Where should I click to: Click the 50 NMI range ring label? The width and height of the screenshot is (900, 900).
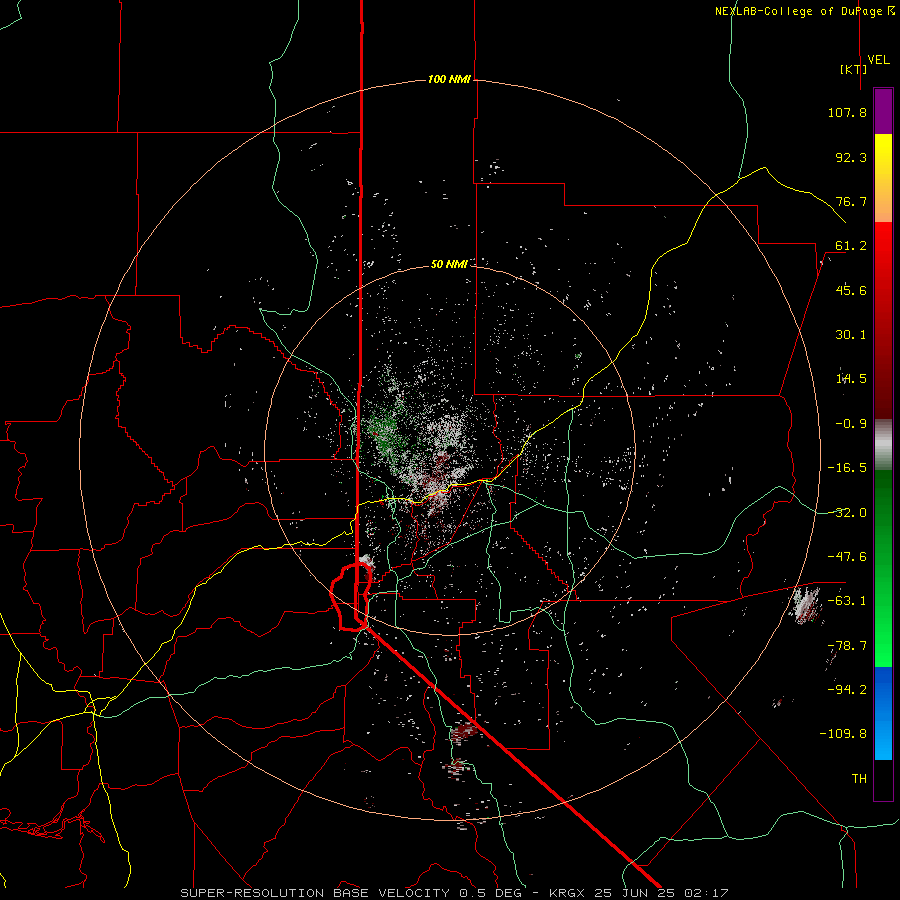(449, 264)
